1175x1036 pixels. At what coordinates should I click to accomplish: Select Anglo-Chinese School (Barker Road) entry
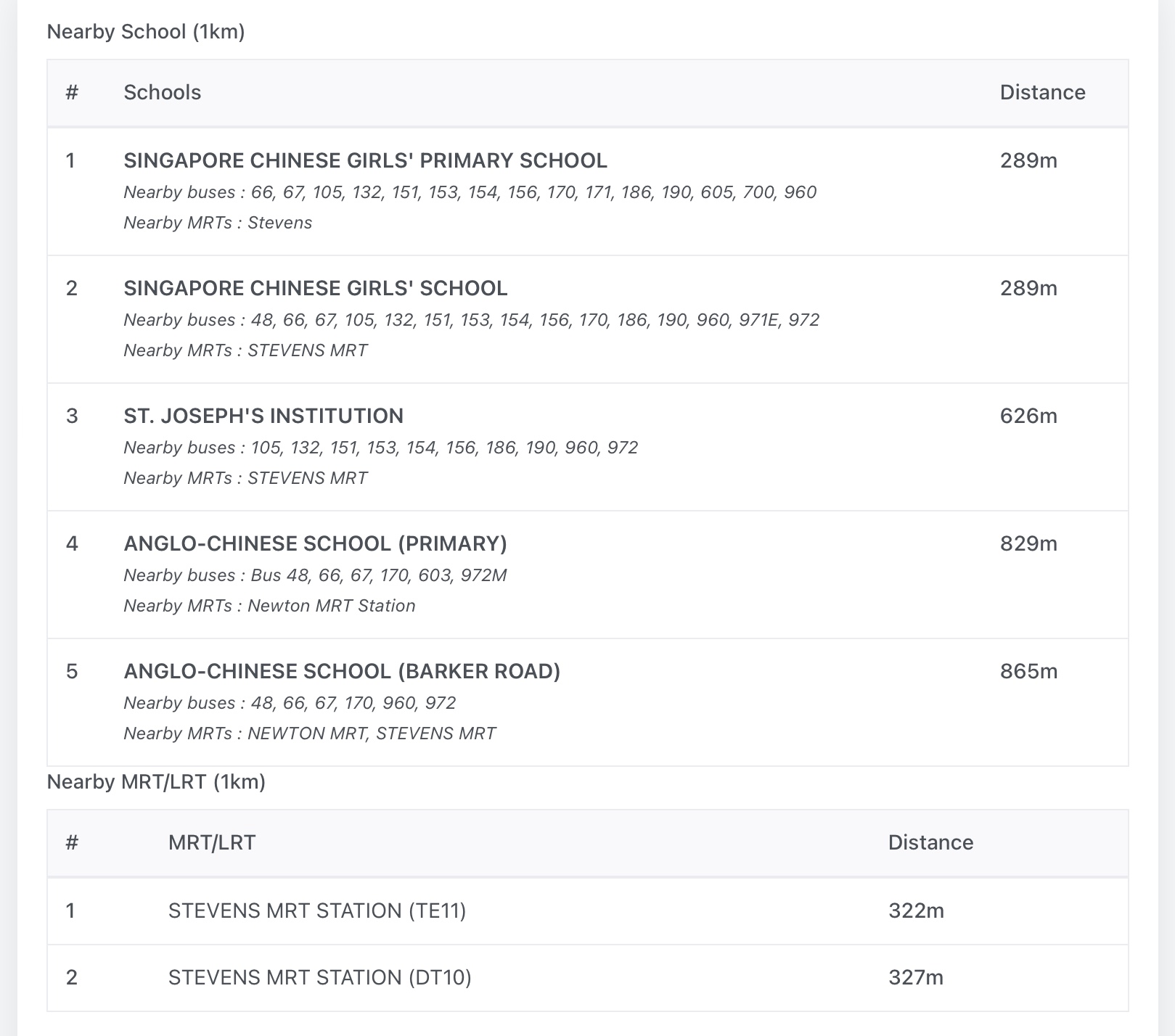[x=342, y=671]
